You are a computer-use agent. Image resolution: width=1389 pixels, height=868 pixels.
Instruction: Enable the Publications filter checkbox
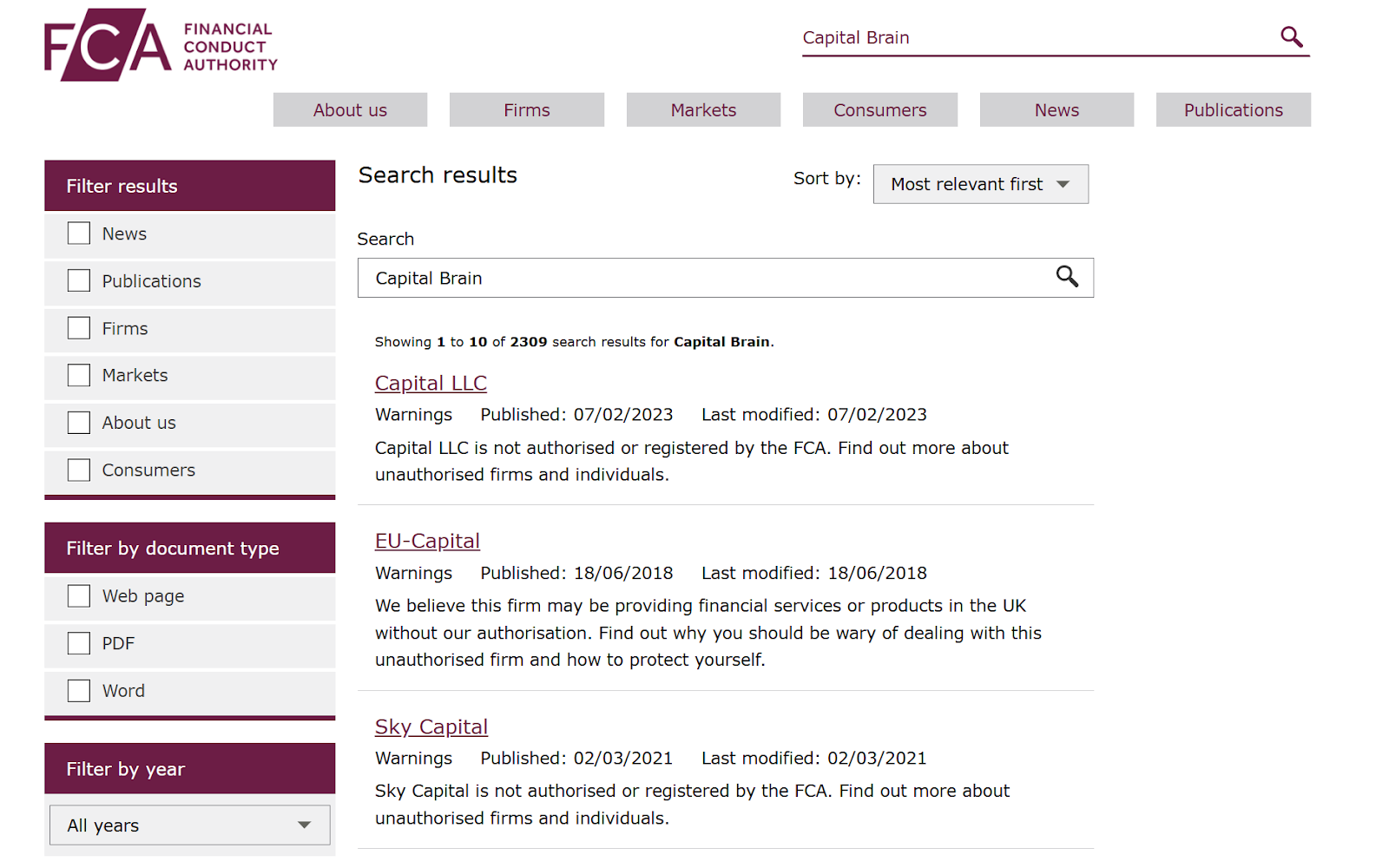[x=79, y=280]
